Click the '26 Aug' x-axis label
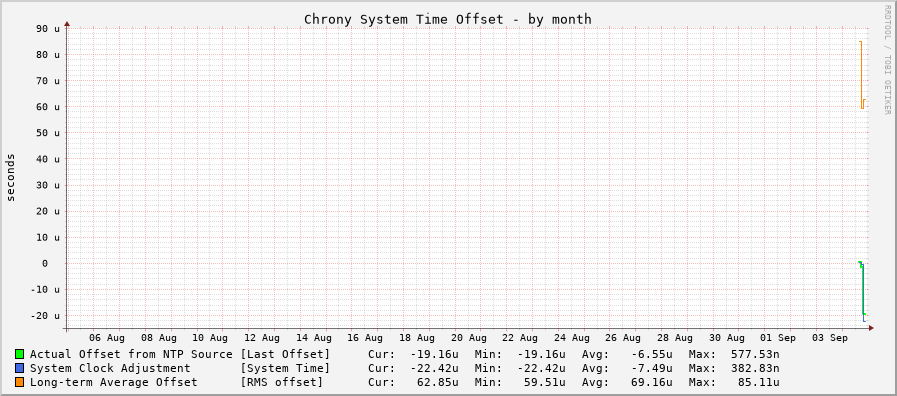 [624, 338]
